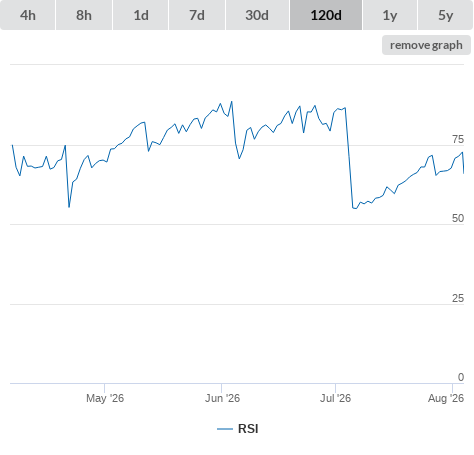Image resolution: width=474 pixels, height=455 pixels.
Task: Select the 5y time range tab
Action: click(x=446, y=15)
